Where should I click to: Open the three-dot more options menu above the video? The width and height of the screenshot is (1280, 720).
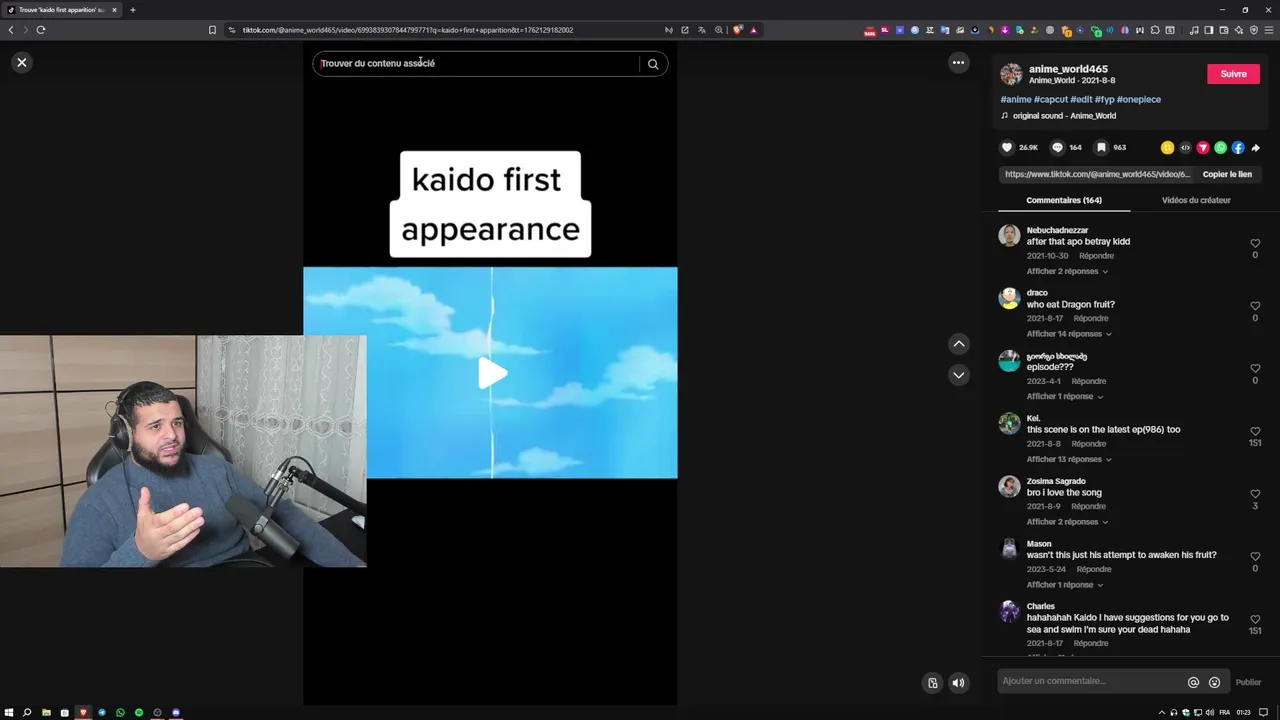coord(958,63)
